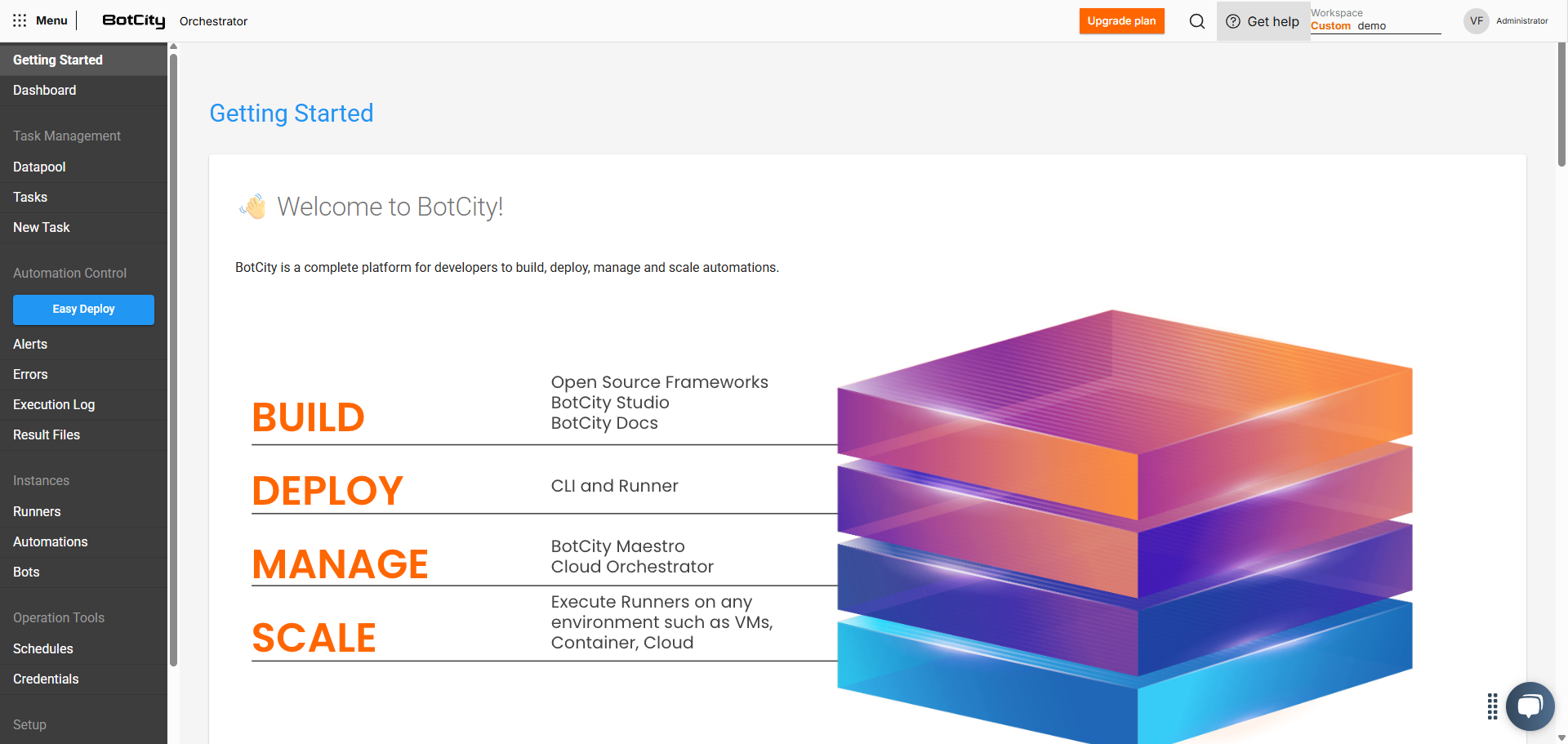This screenshot has width=1568, height=744.
Task: Open the Errors page
Action: point(83,374)
